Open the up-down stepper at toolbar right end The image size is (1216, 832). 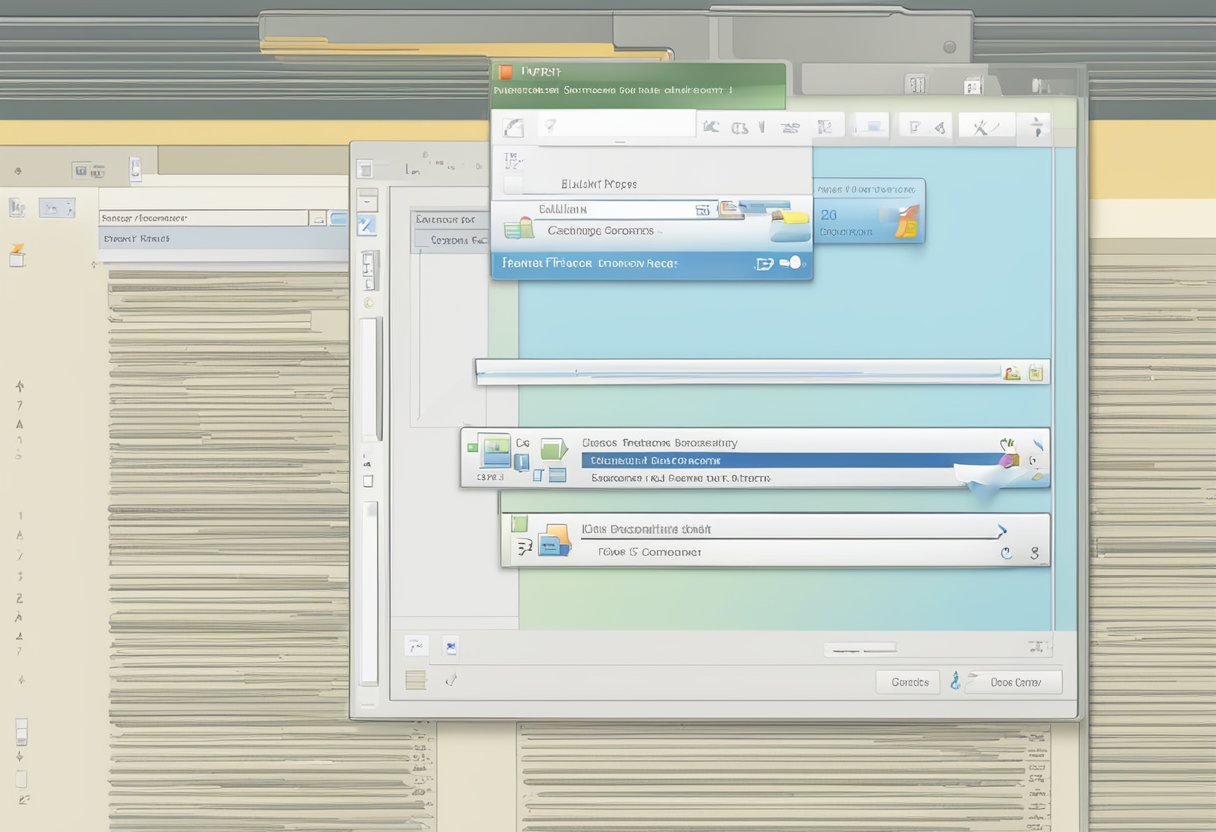1037,126
